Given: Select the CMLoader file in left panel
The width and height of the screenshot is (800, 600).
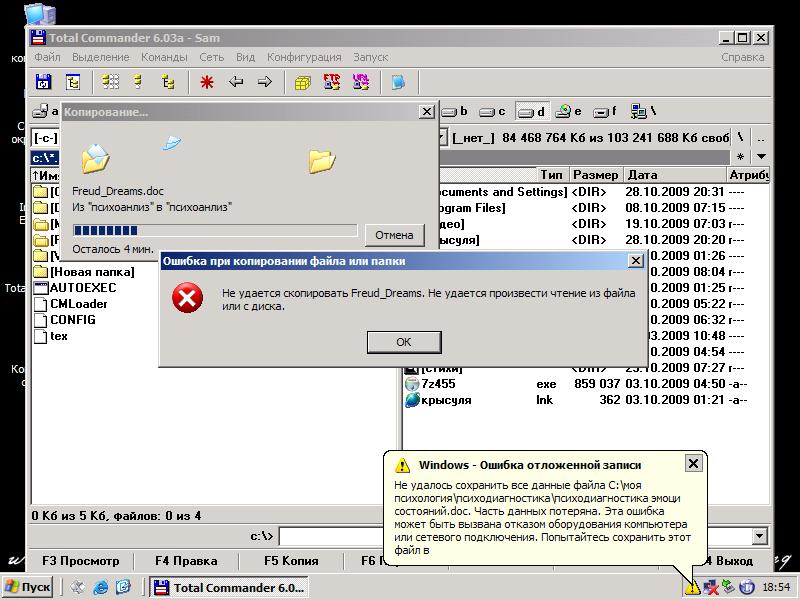Looking at the screenshot, I should 71,304.
